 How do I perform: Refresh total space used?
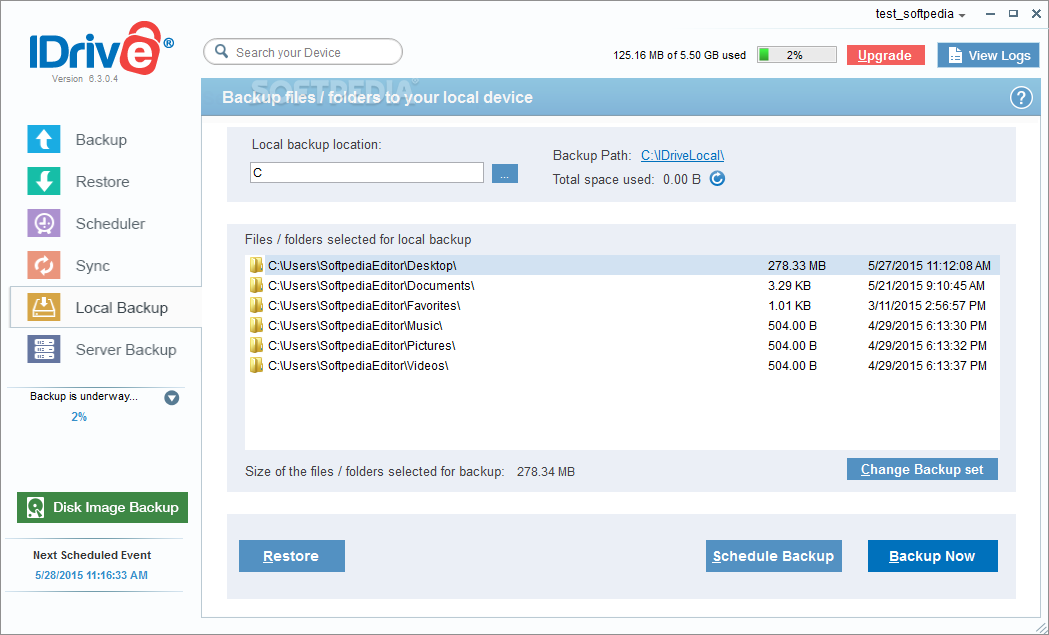click(716, 179)
